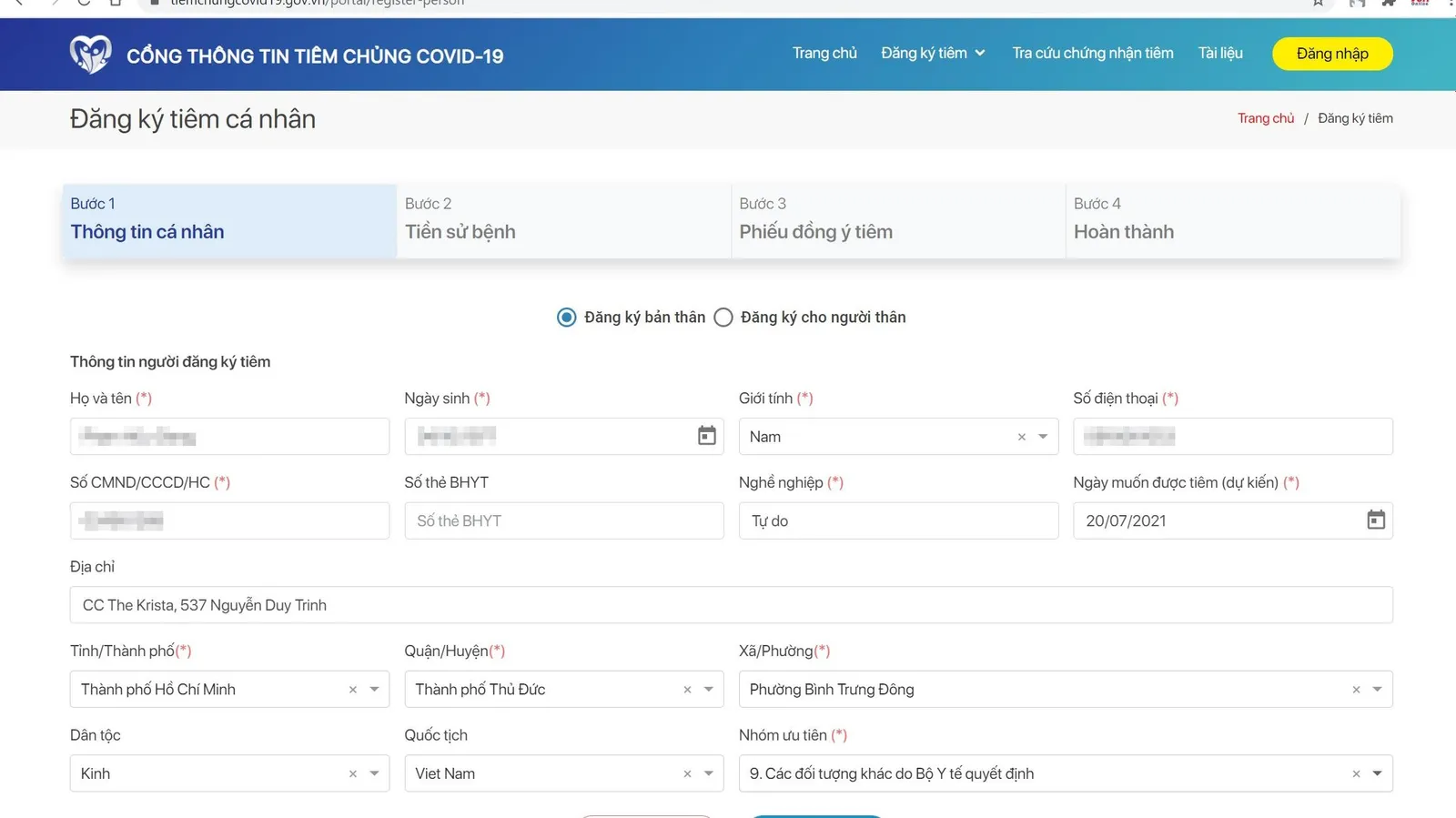This screenshot has width=1456, height=818.
Task: Click the Nghề nghiệp field showing Tự do
Action: [x=898, y=520]
